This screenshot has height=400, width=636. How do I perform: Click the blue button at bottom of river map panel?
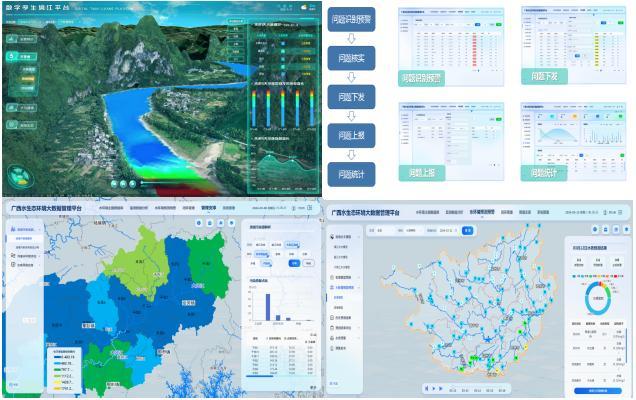[x=598, y=389]
